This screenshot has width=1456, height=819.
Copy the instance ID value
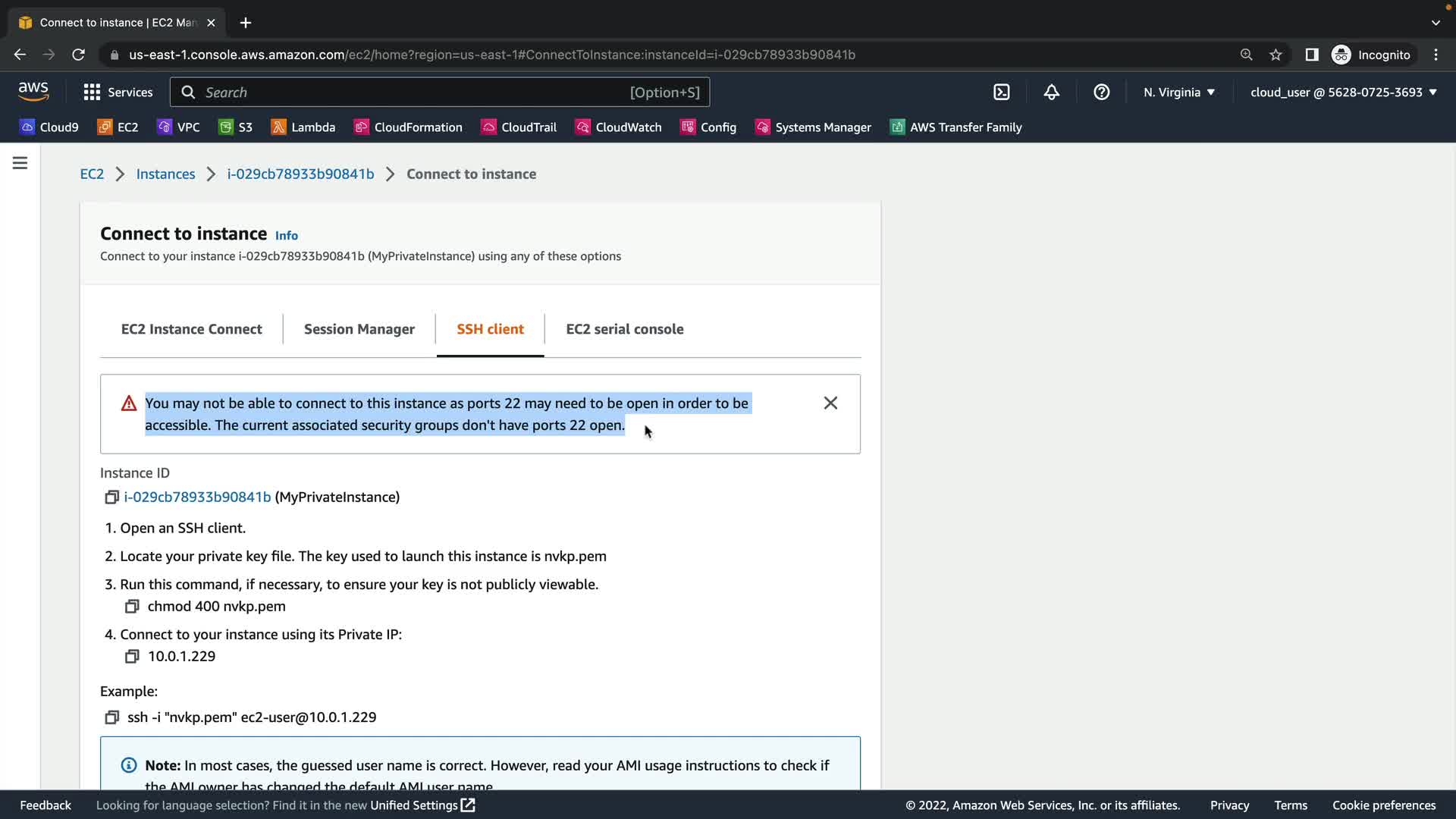click(112, 497)
